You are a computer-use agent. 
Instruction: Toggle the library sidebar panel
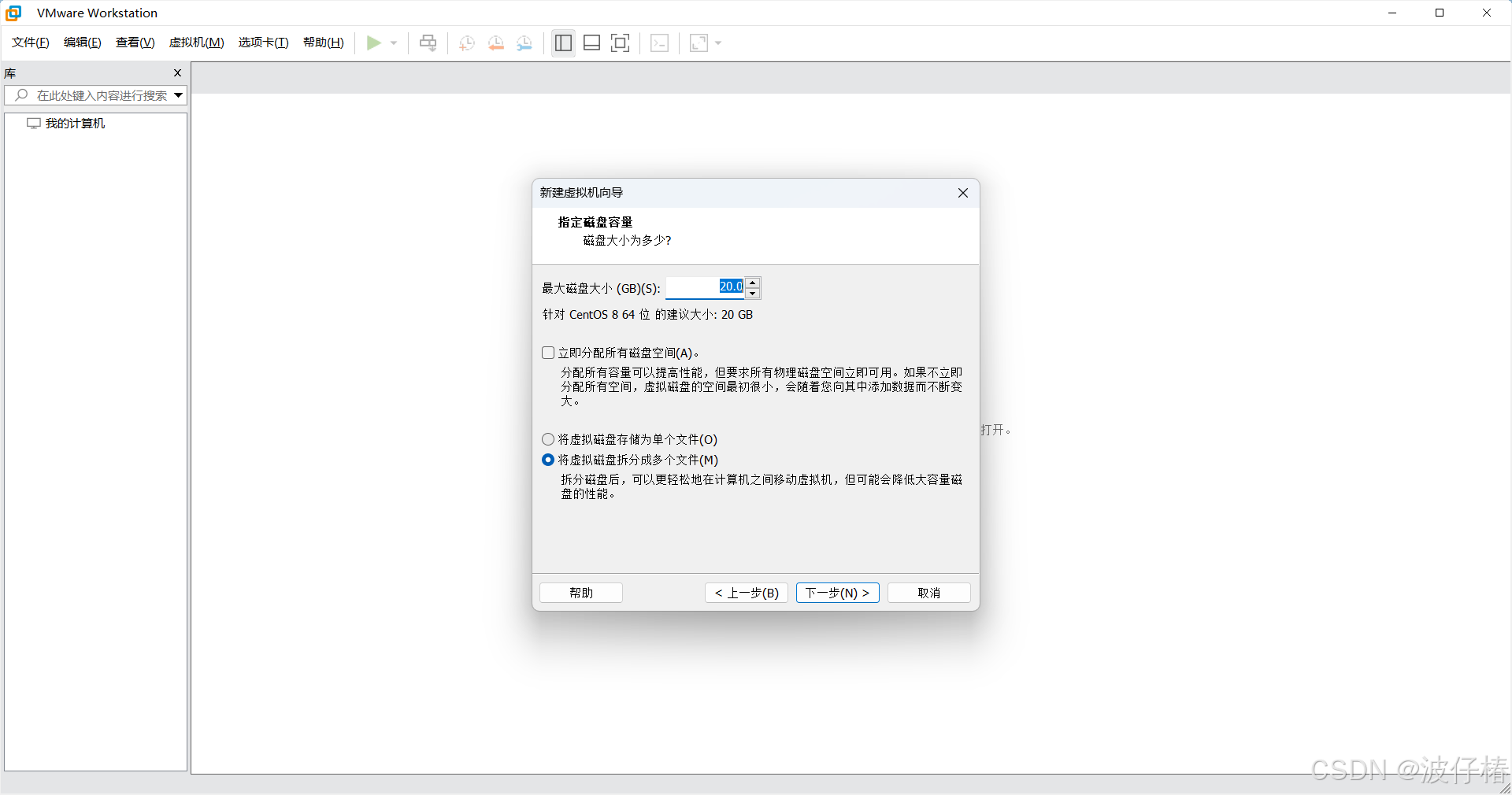point(562,43)
